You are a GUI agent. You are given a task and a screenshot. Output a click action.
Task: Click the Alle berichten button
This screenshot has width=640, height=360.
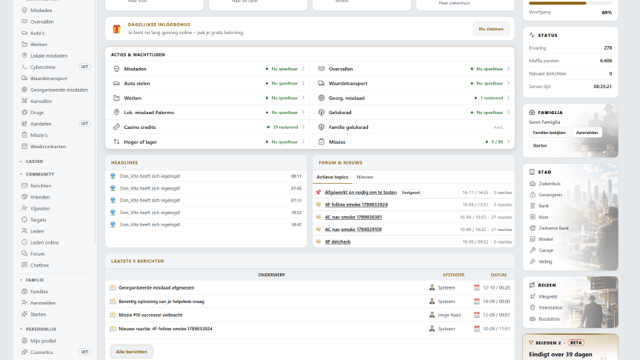131,351
